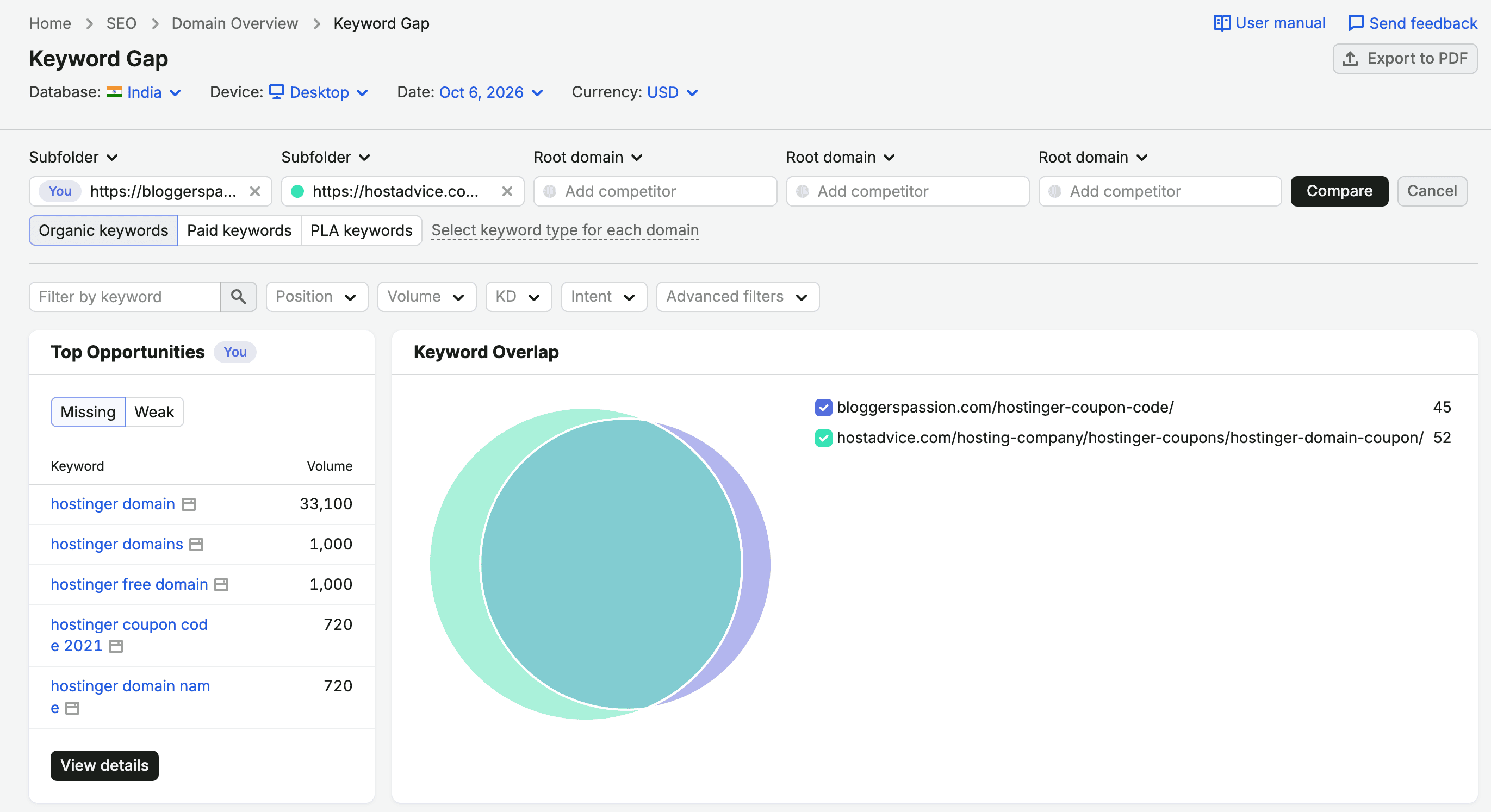Clear the hostadvice competitor with its X icon

[x=507, y=191]
